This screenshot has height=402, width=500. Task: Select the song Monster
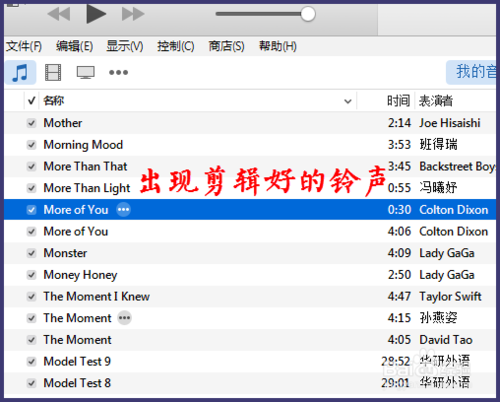(65, 253)
